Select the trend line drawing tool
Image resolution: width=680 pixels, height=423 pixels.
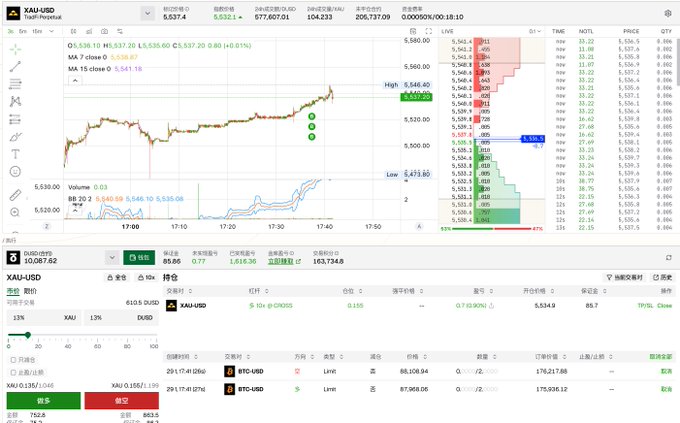point(15,66)
